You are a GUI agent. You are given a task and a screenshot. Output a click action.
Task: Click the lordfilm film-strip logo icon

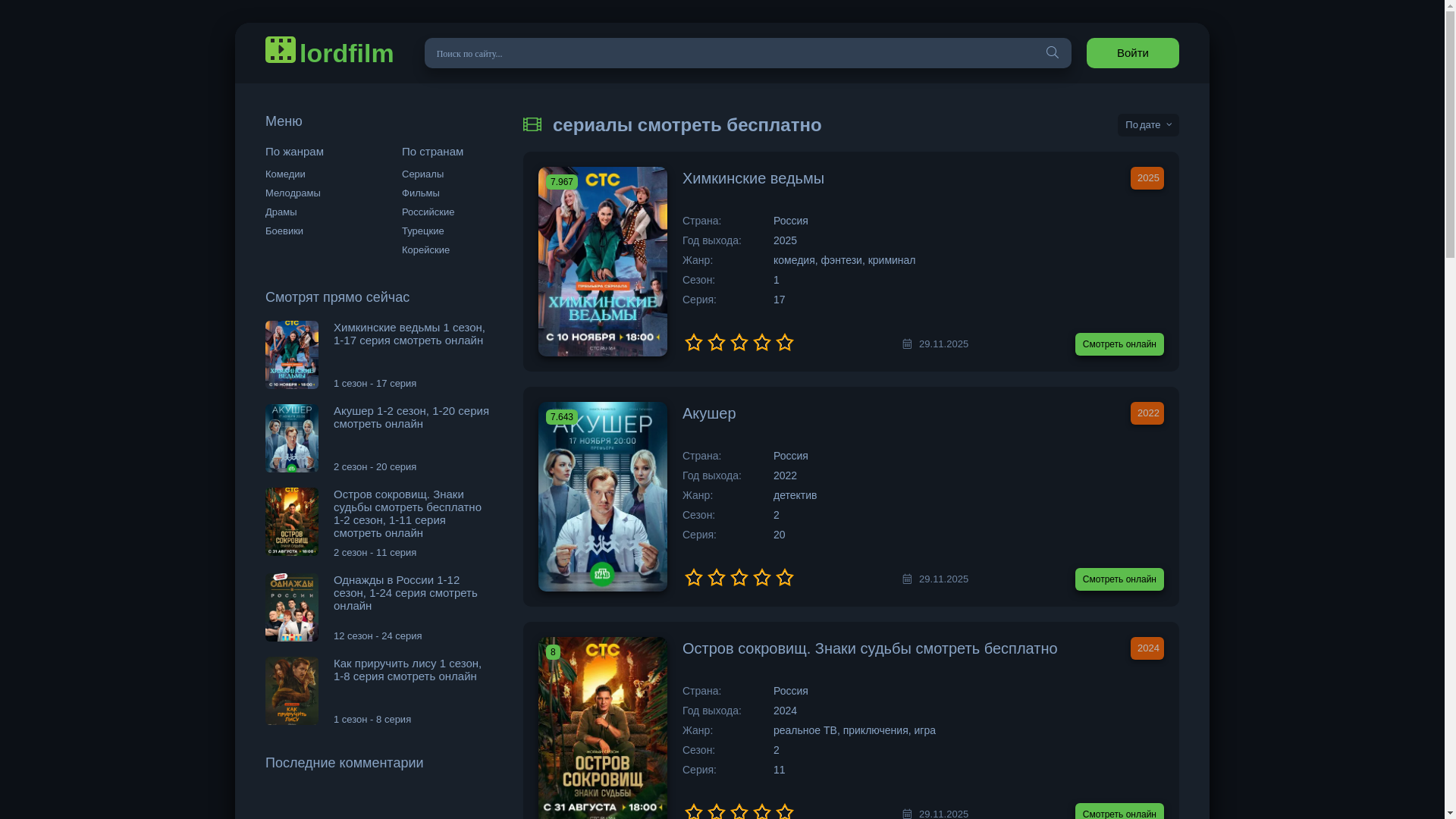(x=281, y=50)
